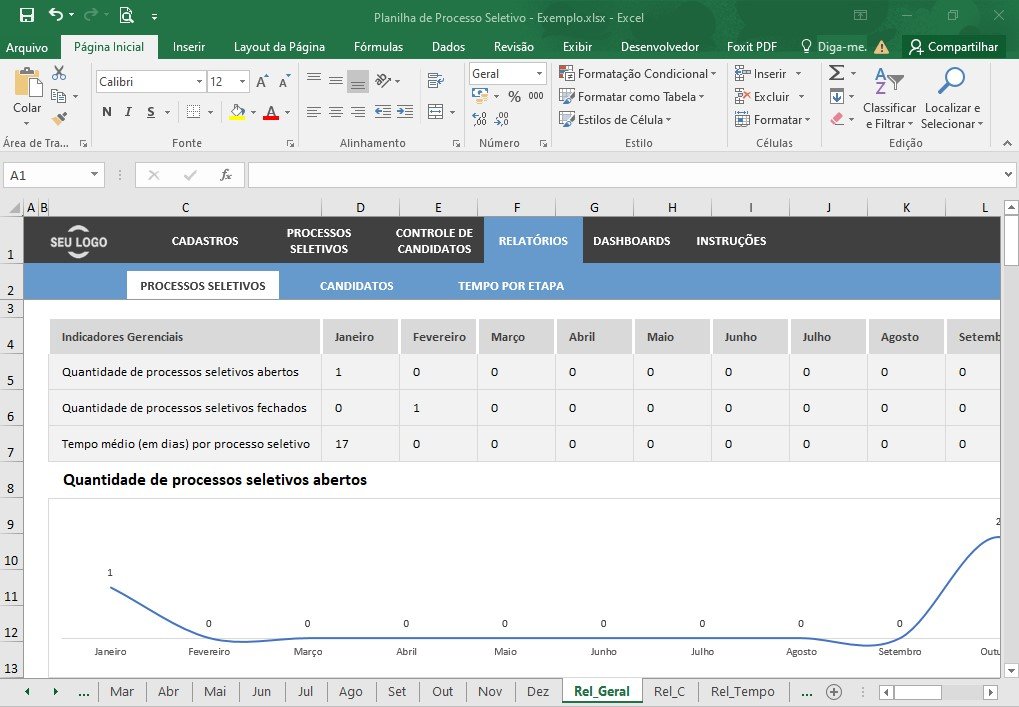Align text to the bottom of the cell

[x=357, y=81]
